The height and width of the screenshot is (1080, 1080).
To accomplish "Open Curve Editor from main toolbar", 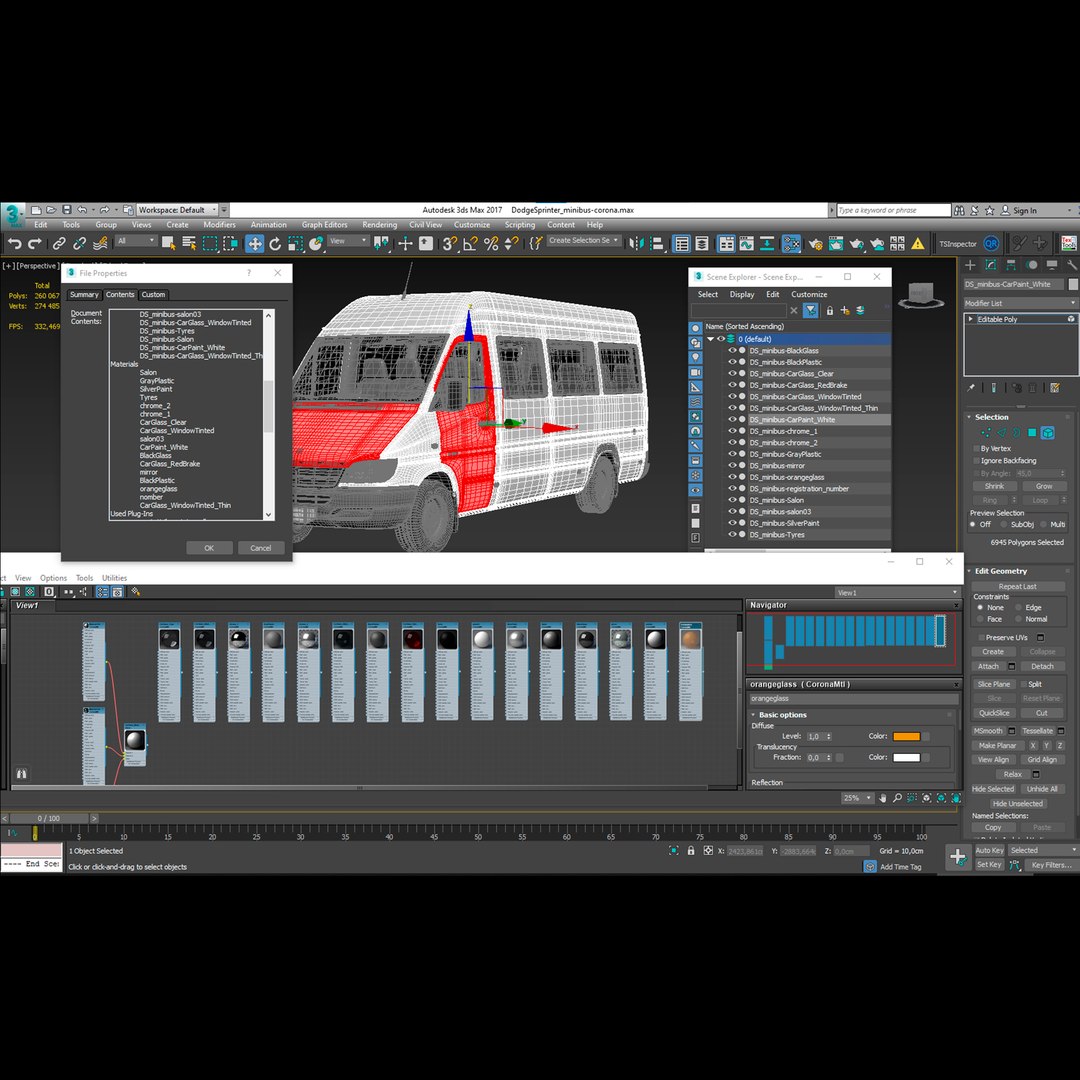I will [x=747, y=243].
